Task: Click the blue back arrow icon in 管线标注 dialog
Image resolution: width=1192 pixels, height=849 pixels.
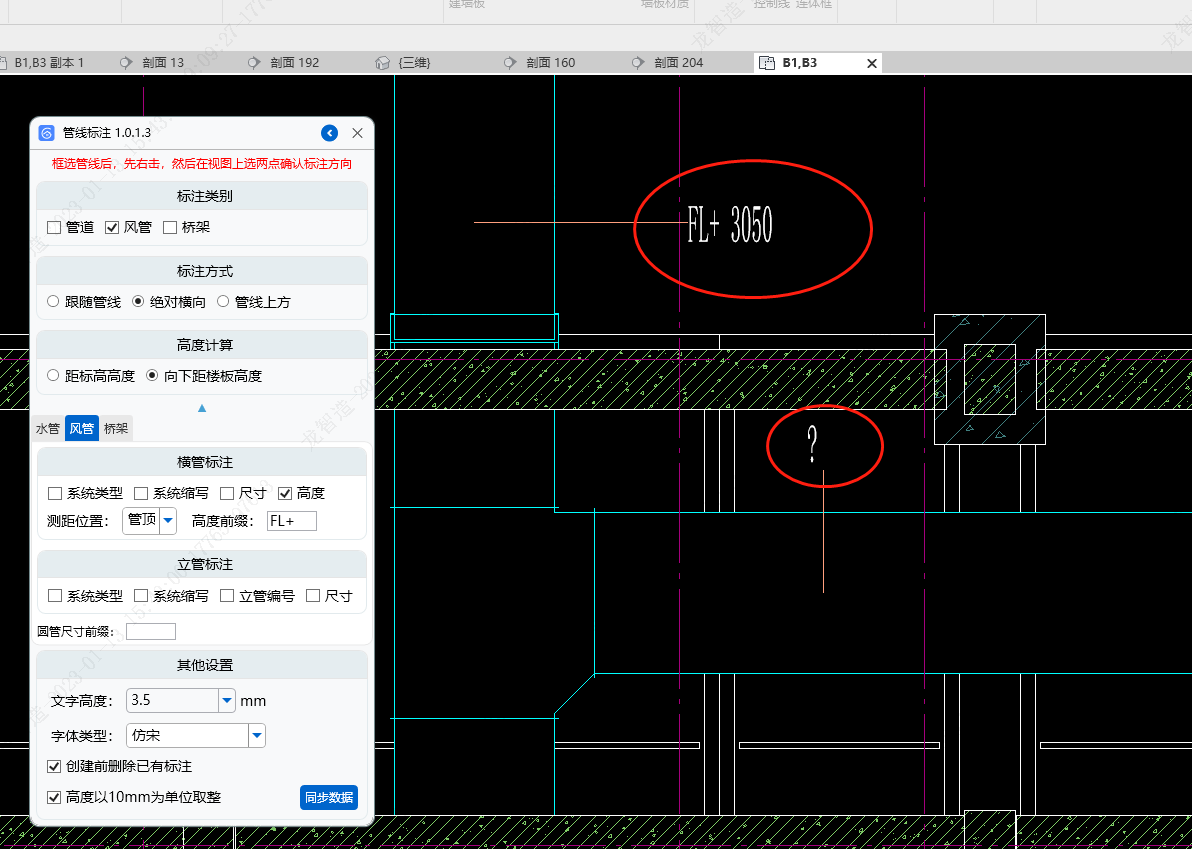Action: pyautogui.click(x=329, y=133)
